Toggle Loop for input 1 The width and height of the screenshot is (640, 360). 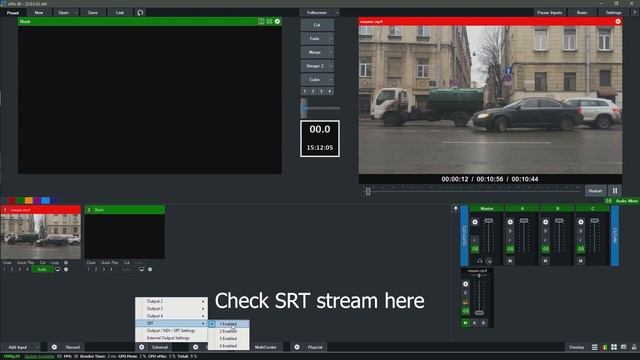[x=55, y=262]
